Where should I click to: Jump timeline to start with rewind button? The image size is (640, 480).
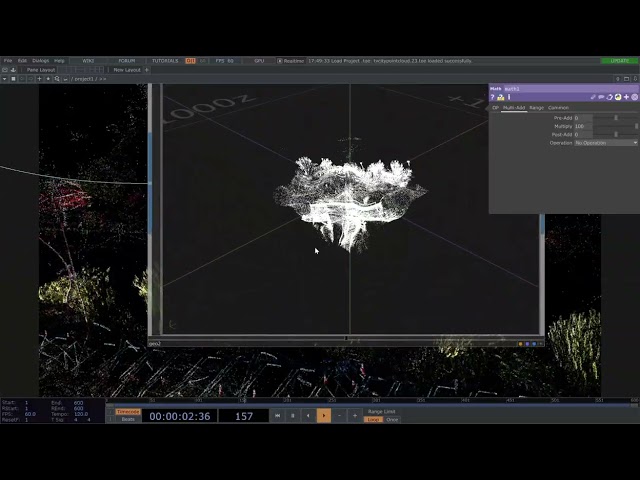click(278, 416)
